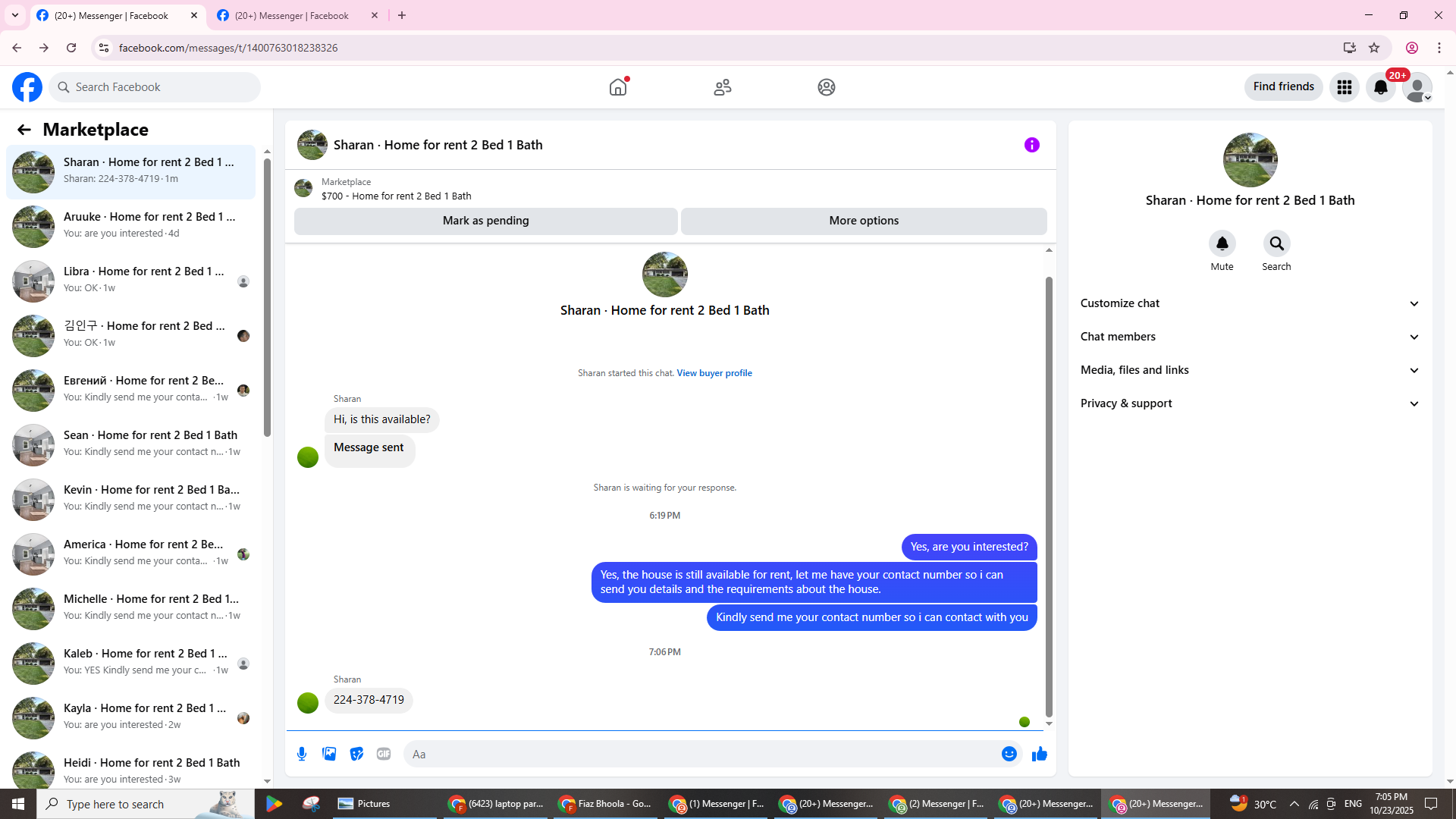
Task: Attach a photo using the image icon
Action: coord(329,754)
